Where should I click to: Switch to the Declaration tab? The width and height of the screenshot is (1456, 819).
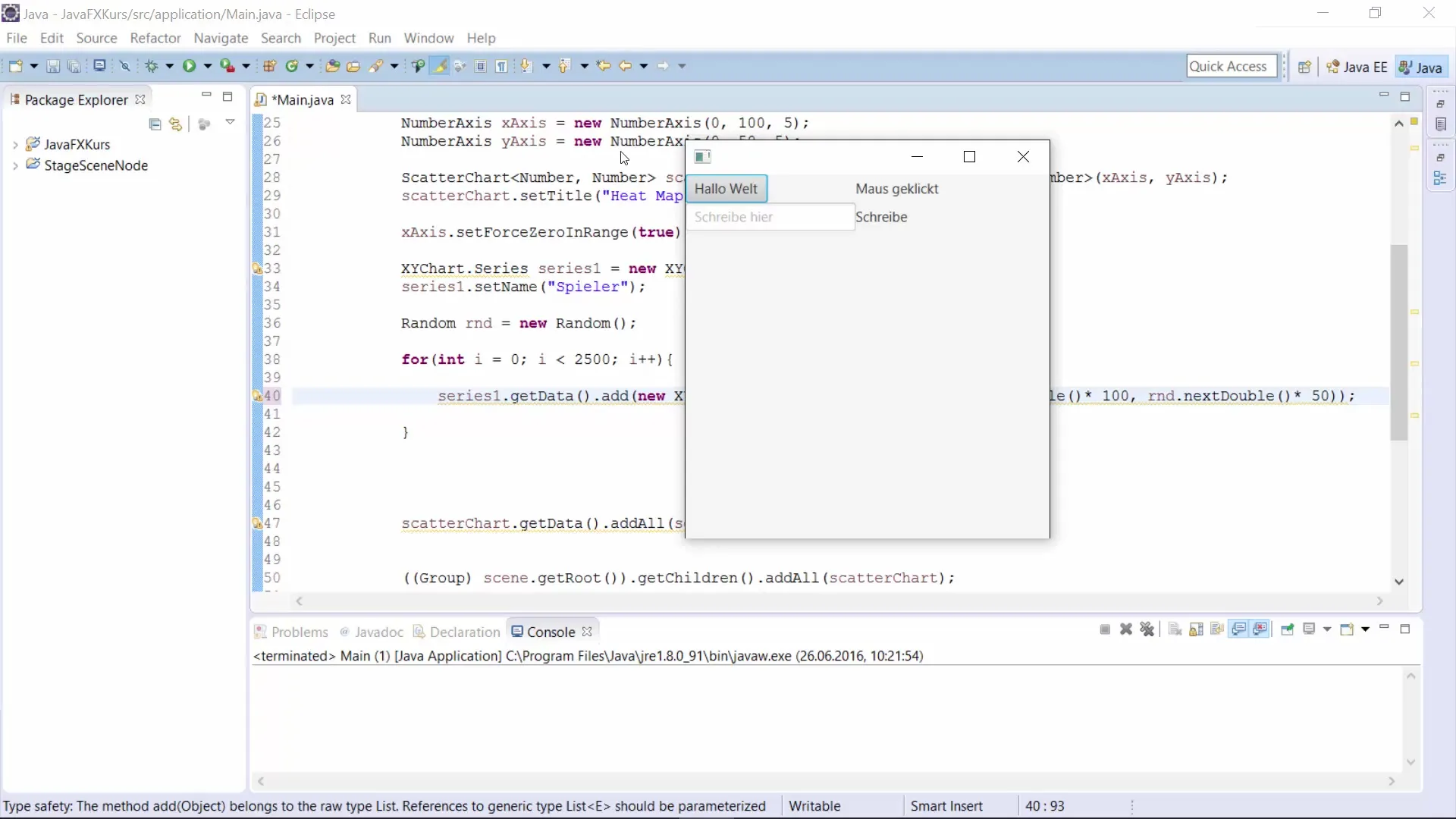(x=457, y=632)
